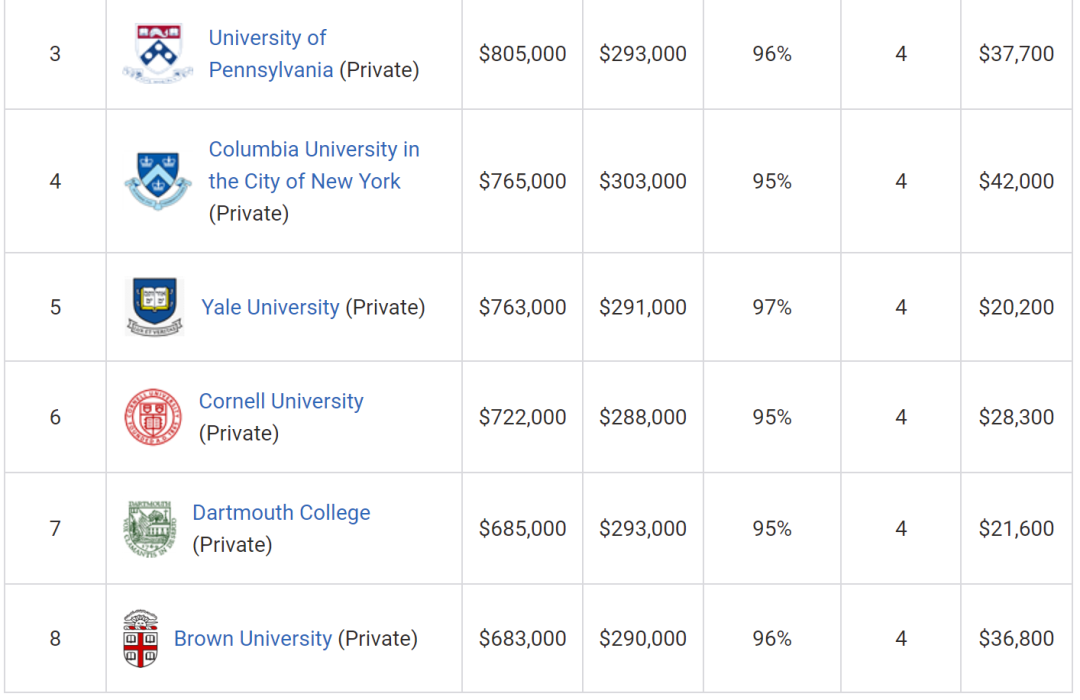This screenshot has height=700, width=1080.
Task: Click the Yale University crest icon
Action: point(154,307)
